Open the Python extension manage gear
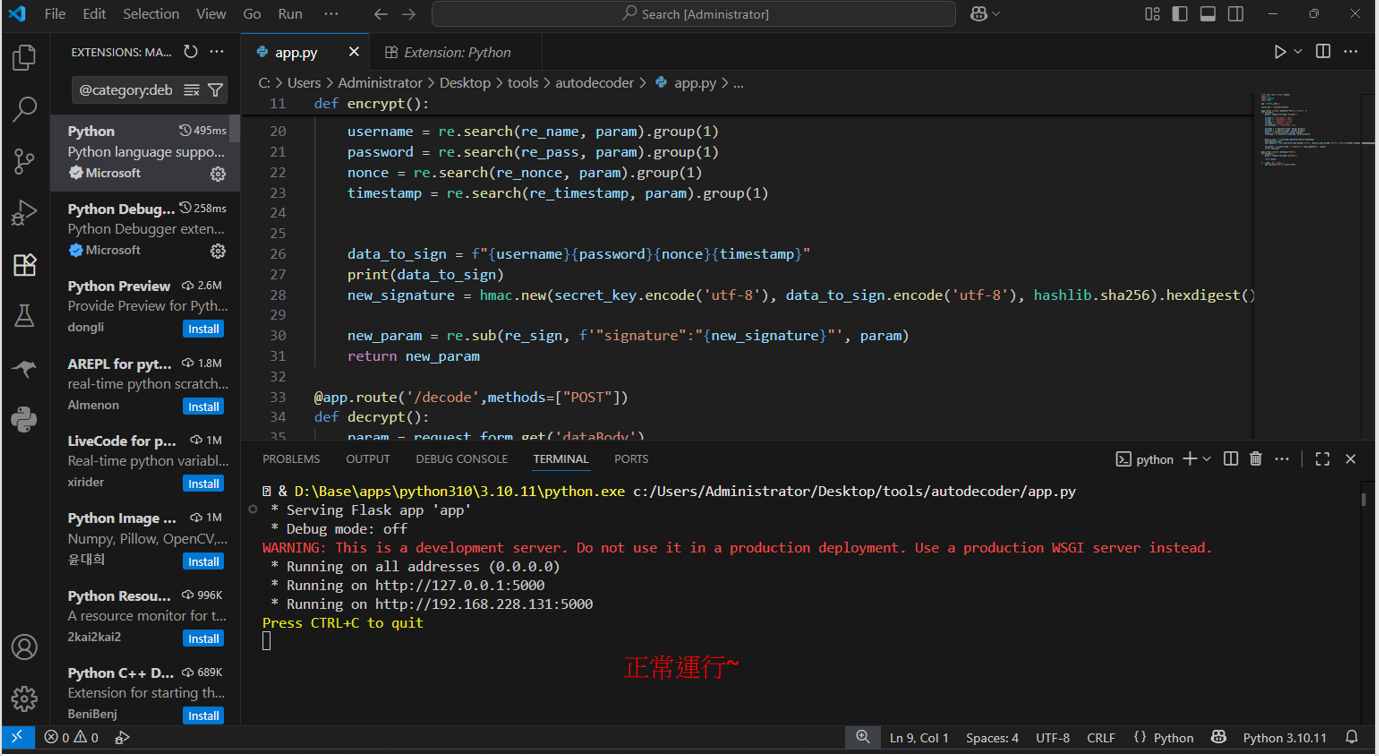Viewport: 1379px width, 756px height. coord(217,174)
